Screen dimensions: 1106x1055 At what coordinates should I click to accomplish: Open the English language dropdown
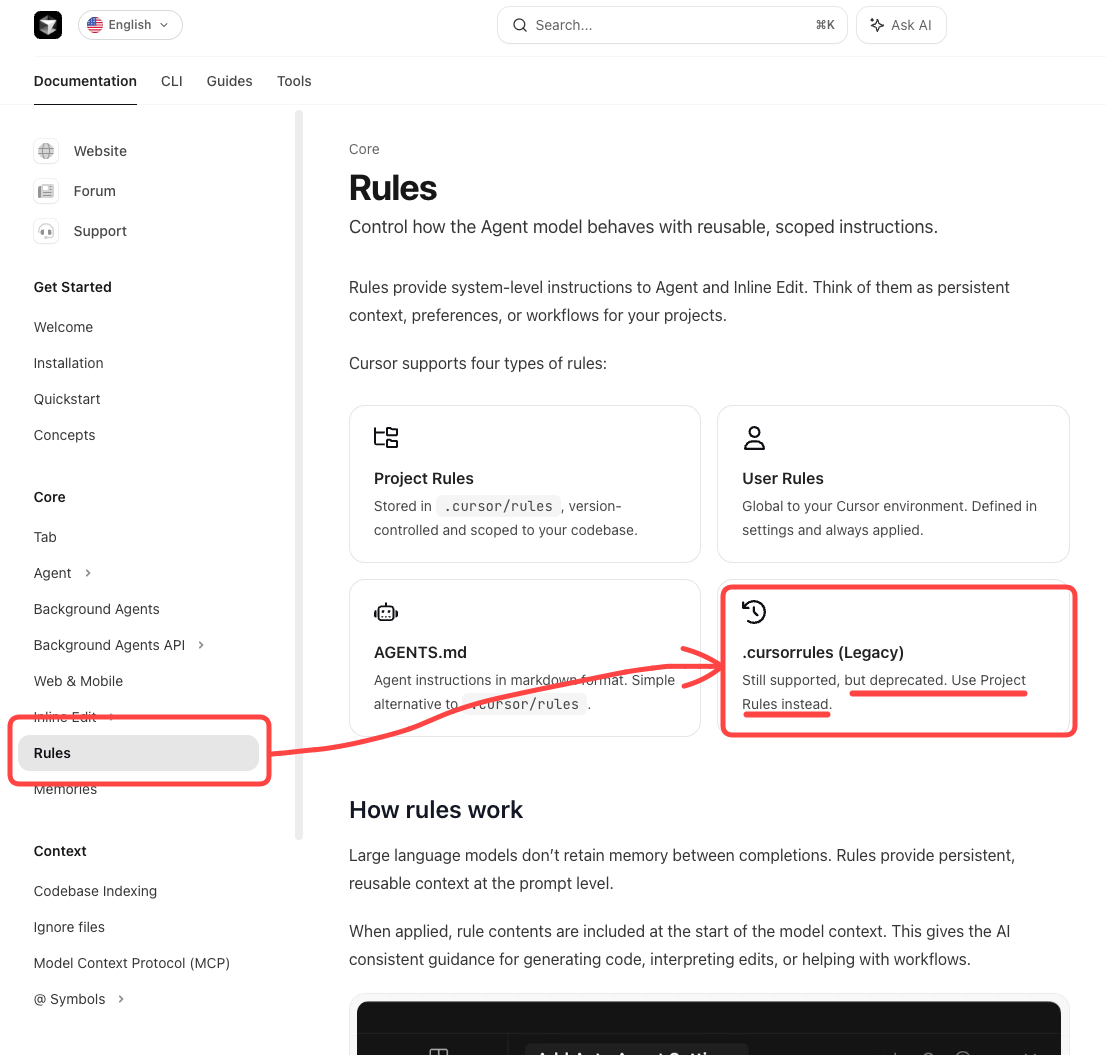130,25
